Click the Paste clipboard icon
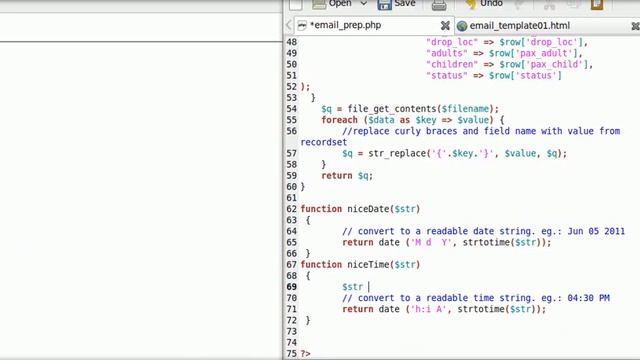 coord(597,4)
